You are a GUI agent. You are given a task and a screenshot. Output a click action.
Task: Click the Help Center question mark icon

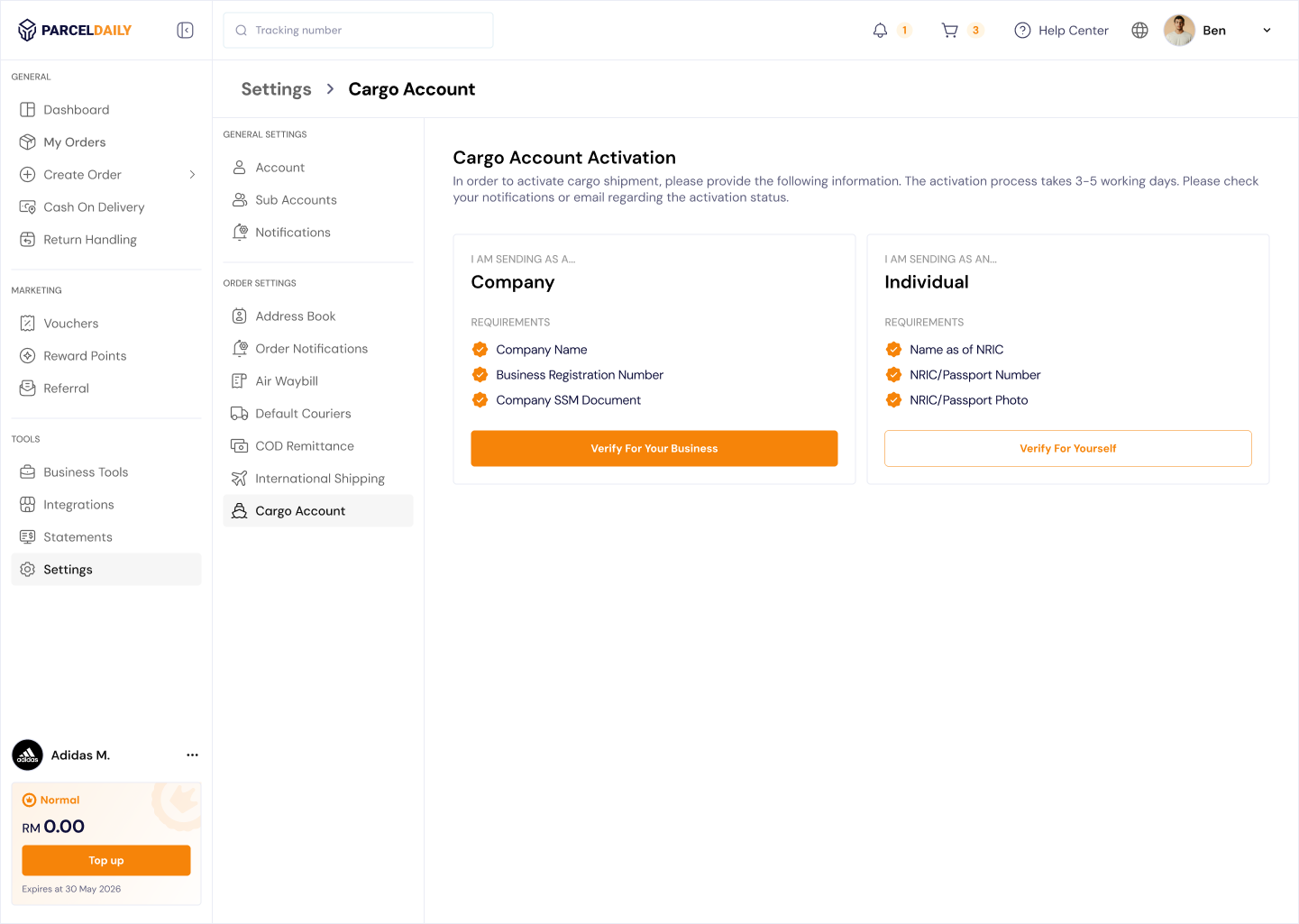[x=1022, y=31]
